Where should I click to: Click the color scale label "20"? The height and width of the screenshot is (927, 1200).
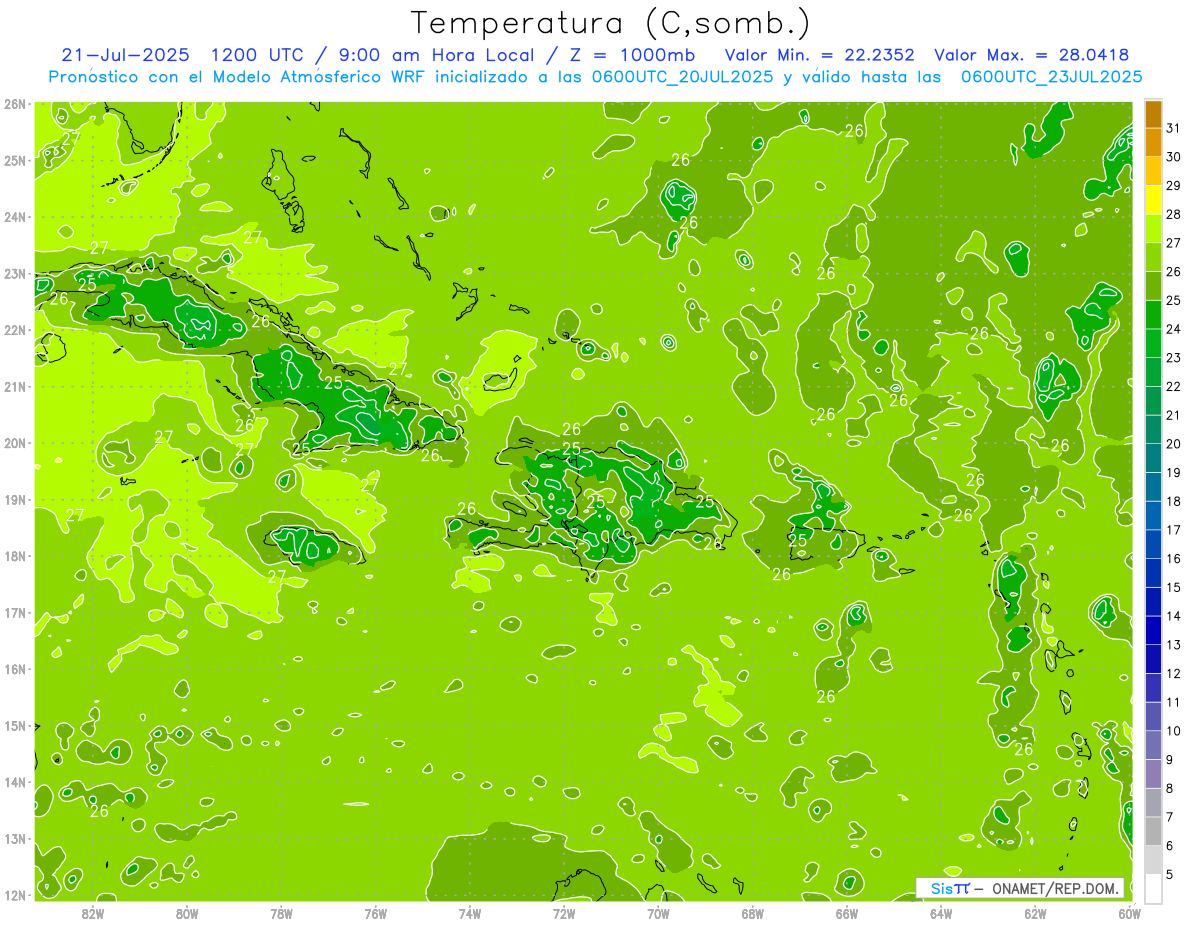(1174, 444)
